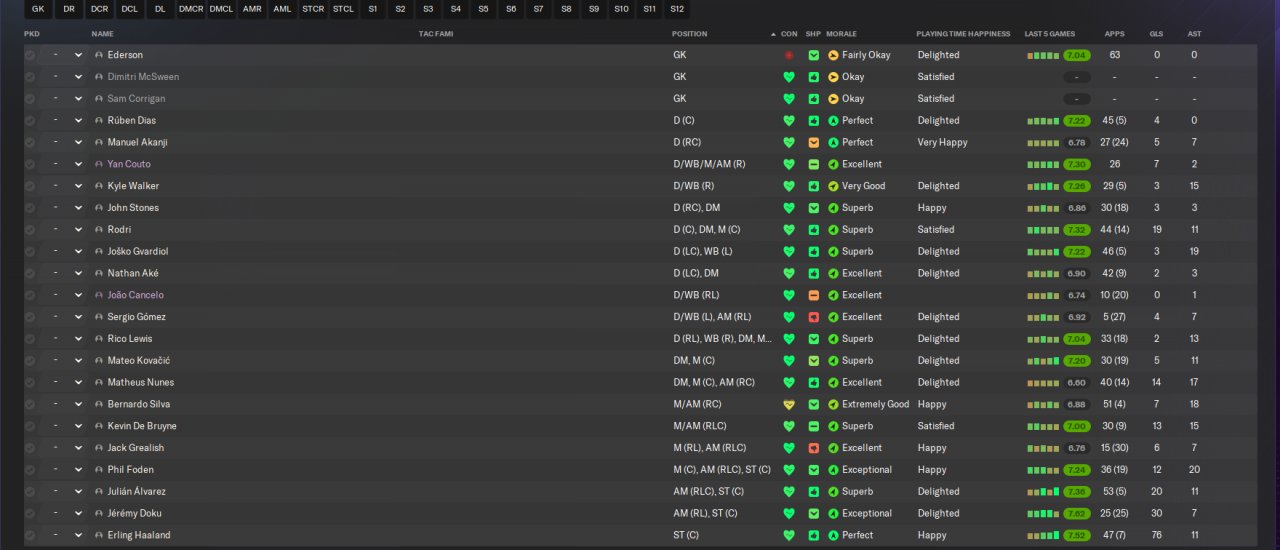Toggle the pick checkmark for Bernardo Silva
This screenshot has height=550, width=1280.
coord(30,404)
